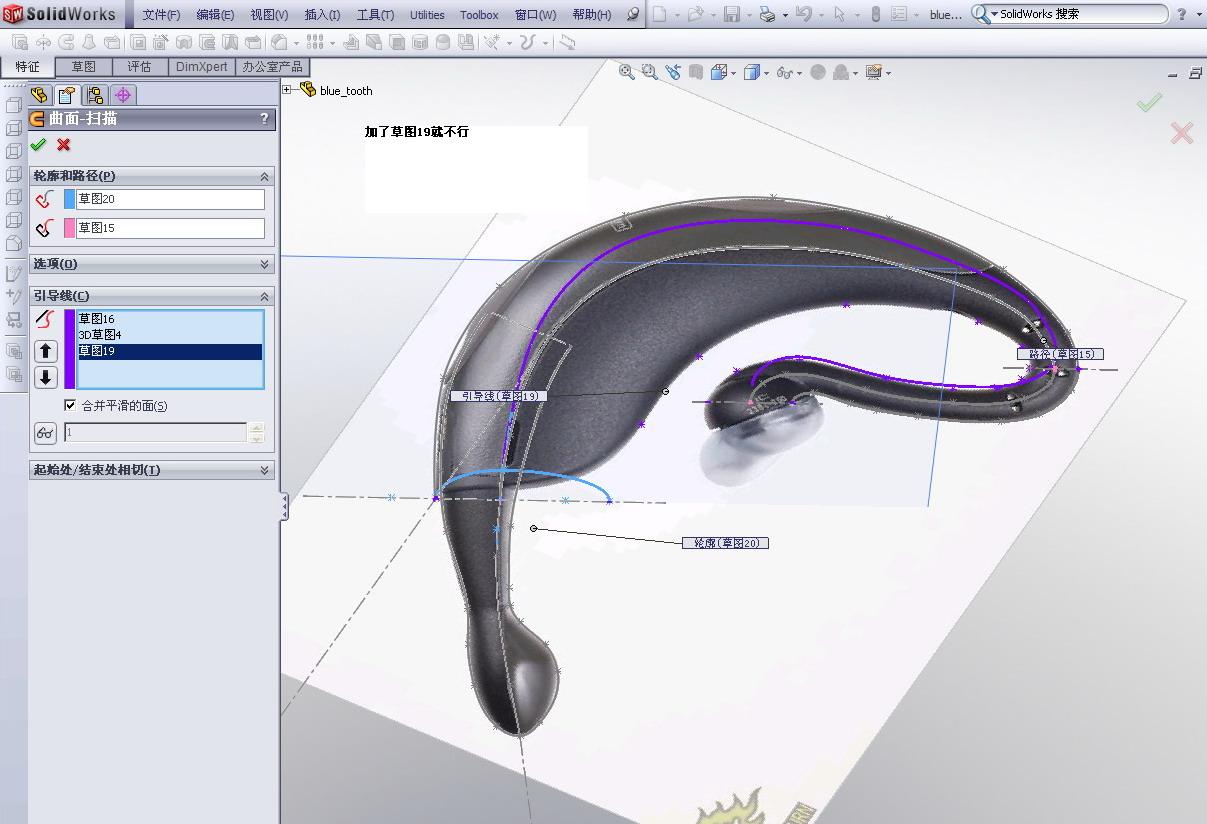Click Zoom to Area magnifier icon
Viewport: 1207px width, 824px height.
pos(650,72)
